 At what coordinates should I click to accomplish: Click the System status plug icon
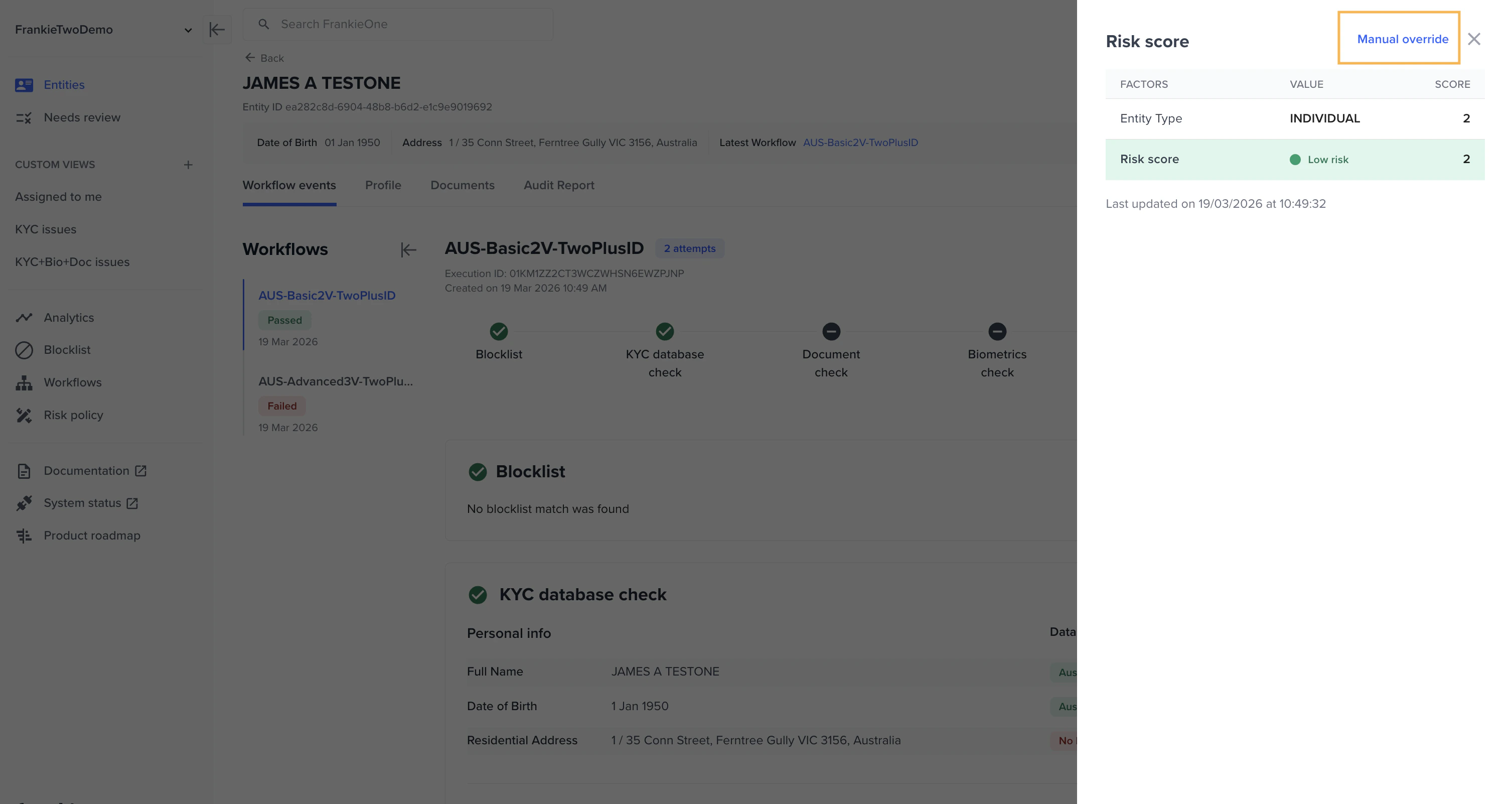[24, 503]
